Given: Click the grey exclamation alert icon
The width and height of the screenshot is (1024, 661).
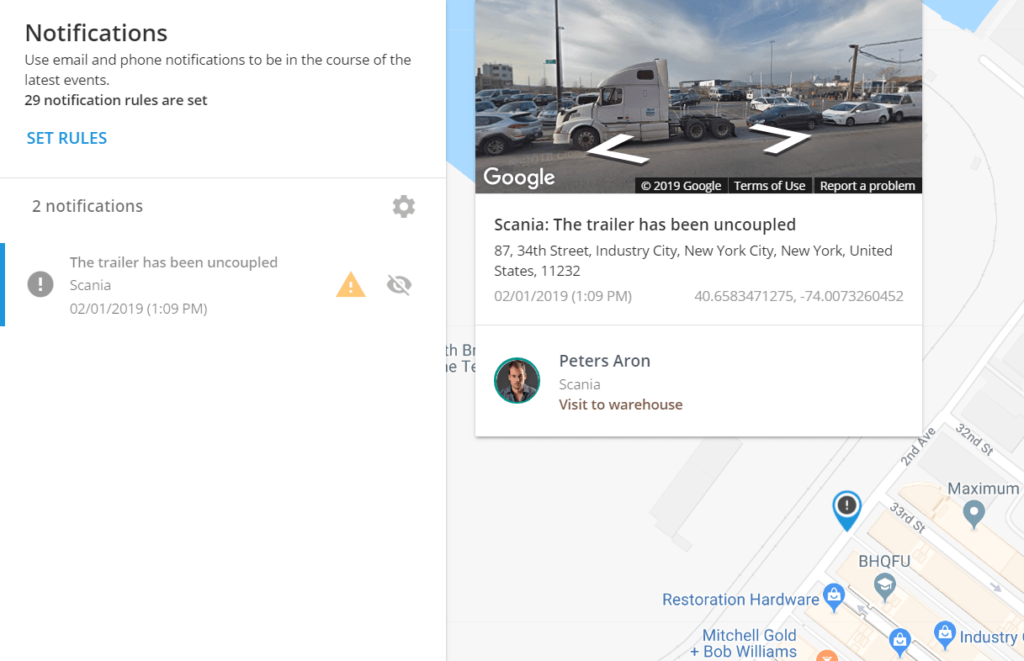Looking at the screenshot, I should [x=40, y=284].
